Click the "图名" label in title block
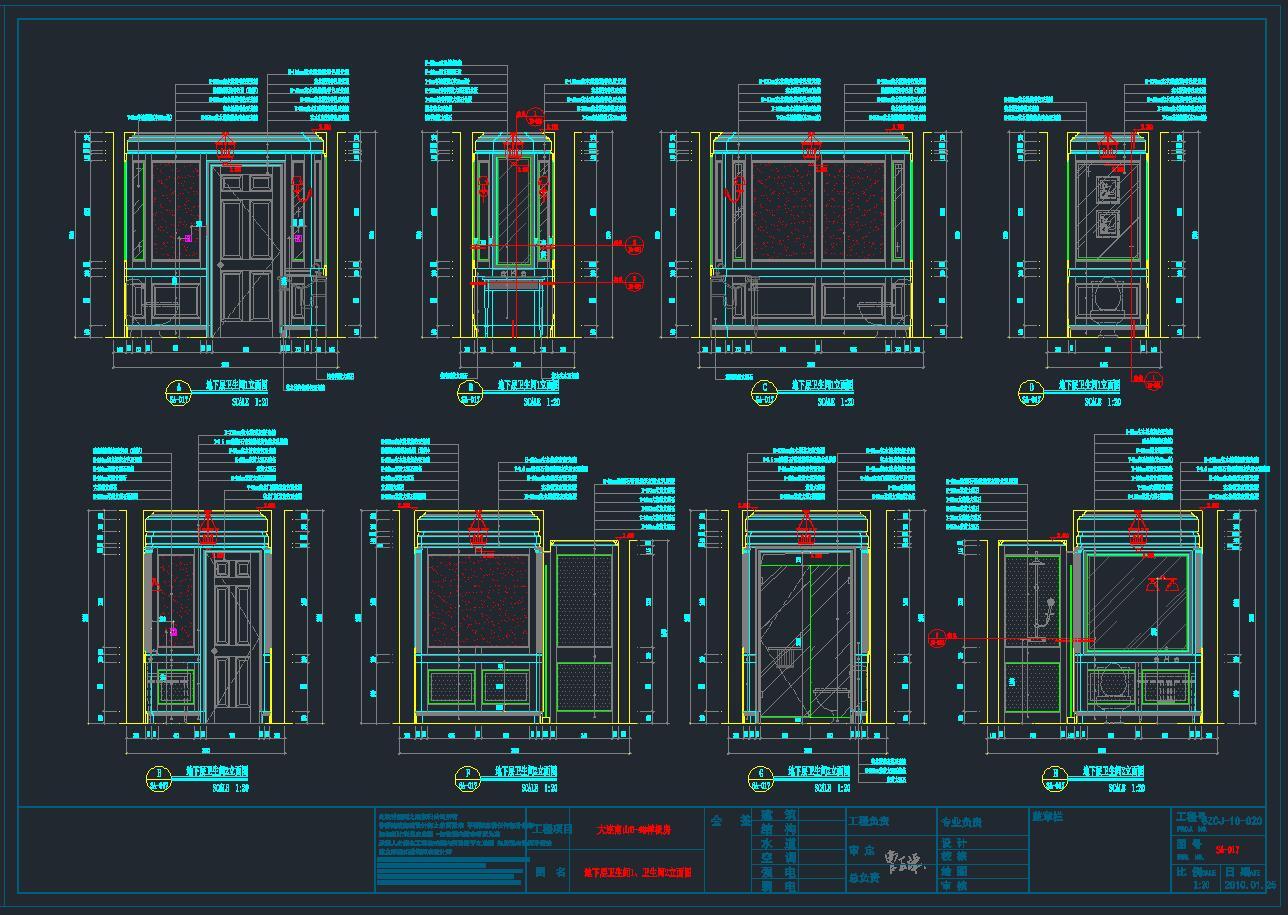This screenshot has height=915, width=1288. 550,872
